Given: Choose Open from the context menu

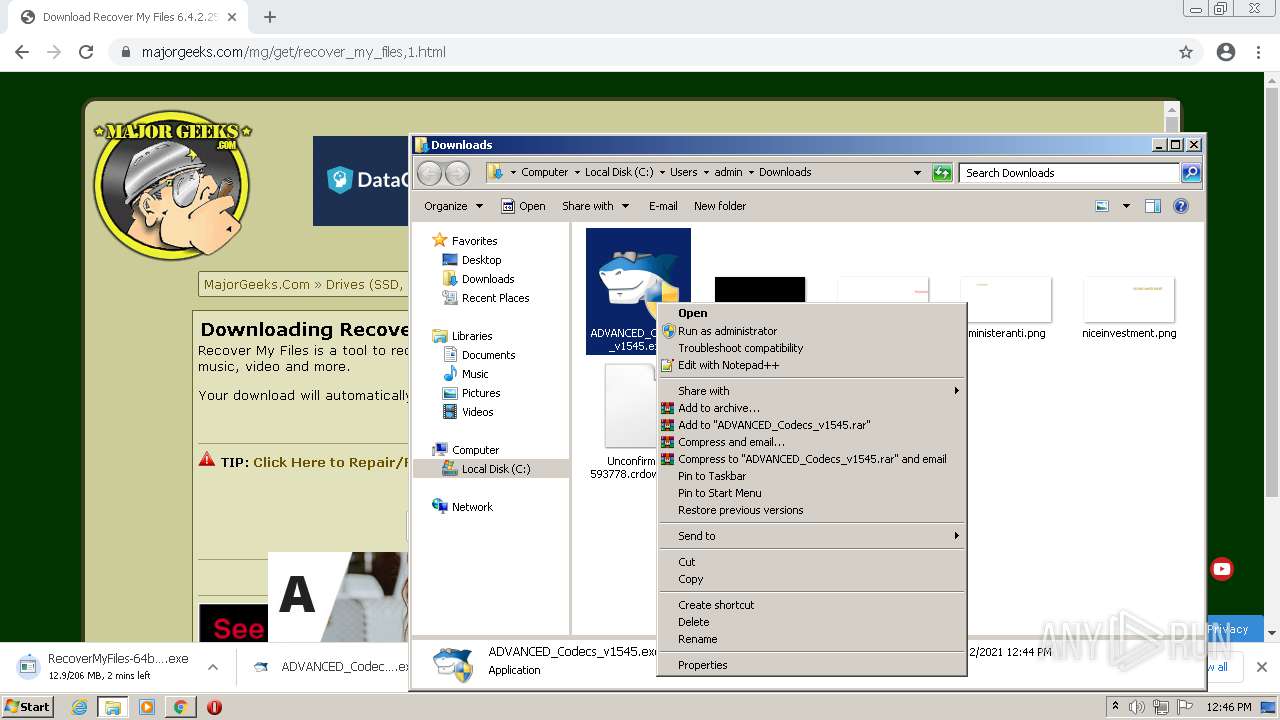Looking at the screenshot, I should tap(811, 313).
